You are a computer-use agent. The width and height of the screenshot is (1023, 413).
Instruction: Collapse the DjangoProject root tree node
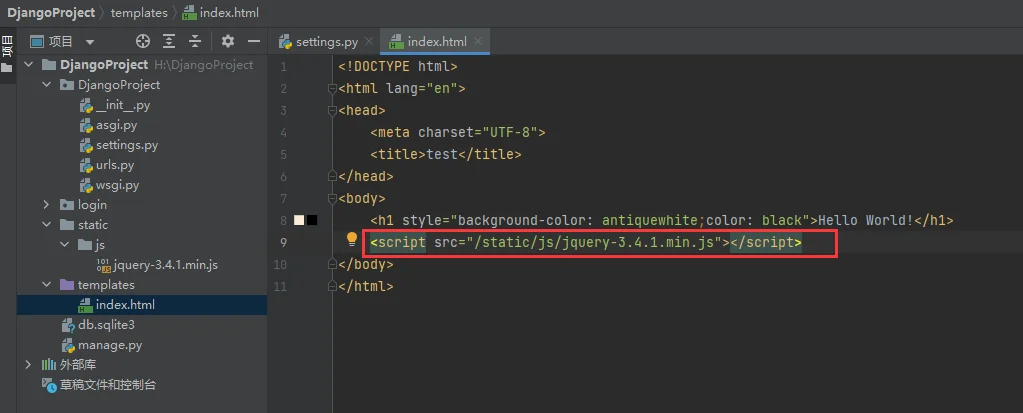point(28,65)
